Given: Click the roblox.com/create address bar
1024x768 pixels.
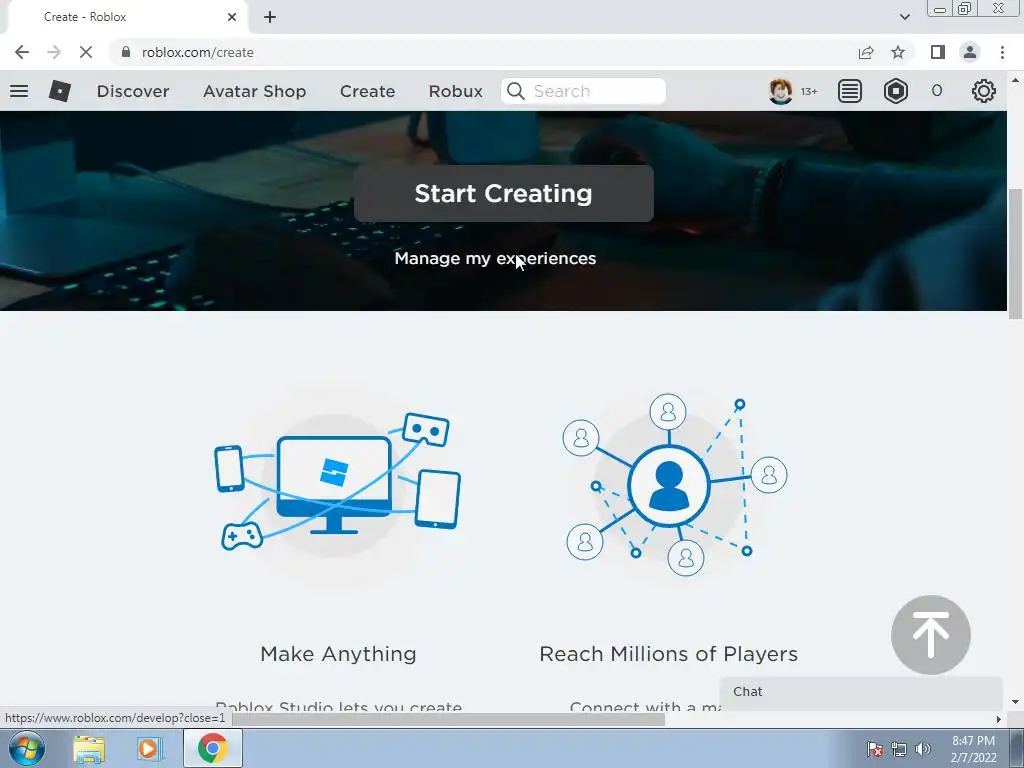Looking at the screenshot, I should click(x=483, y=52).
